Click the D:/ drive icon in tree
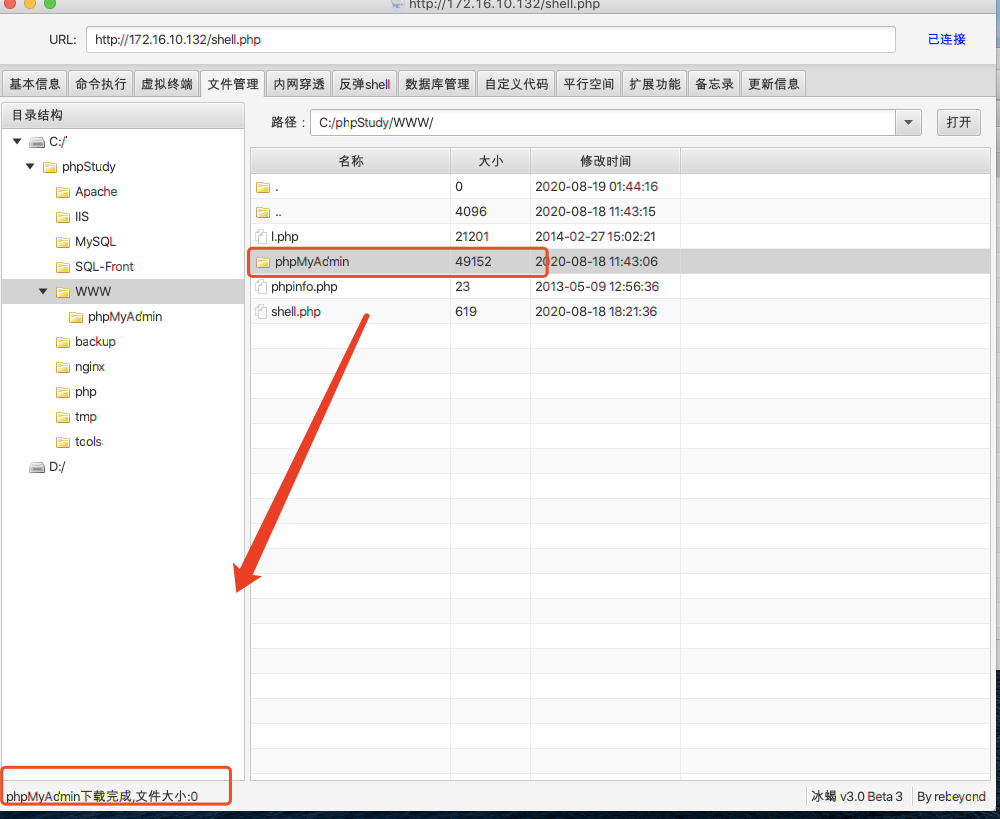1000x819 pixels. [x=37, y=467]
